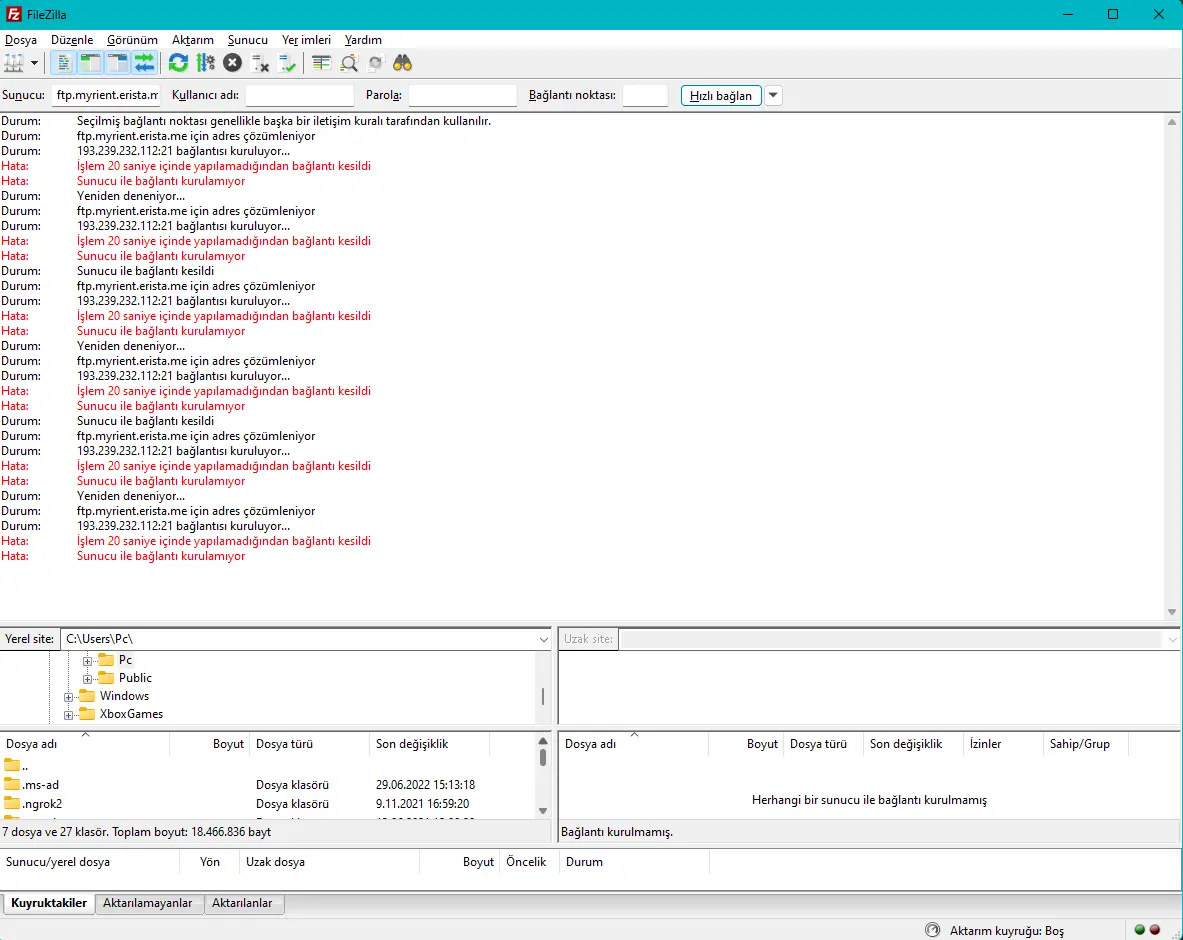Viewport: 1183px width, 940px height.
Task: Toggle local directory tree display
Action: coord(91,63)
